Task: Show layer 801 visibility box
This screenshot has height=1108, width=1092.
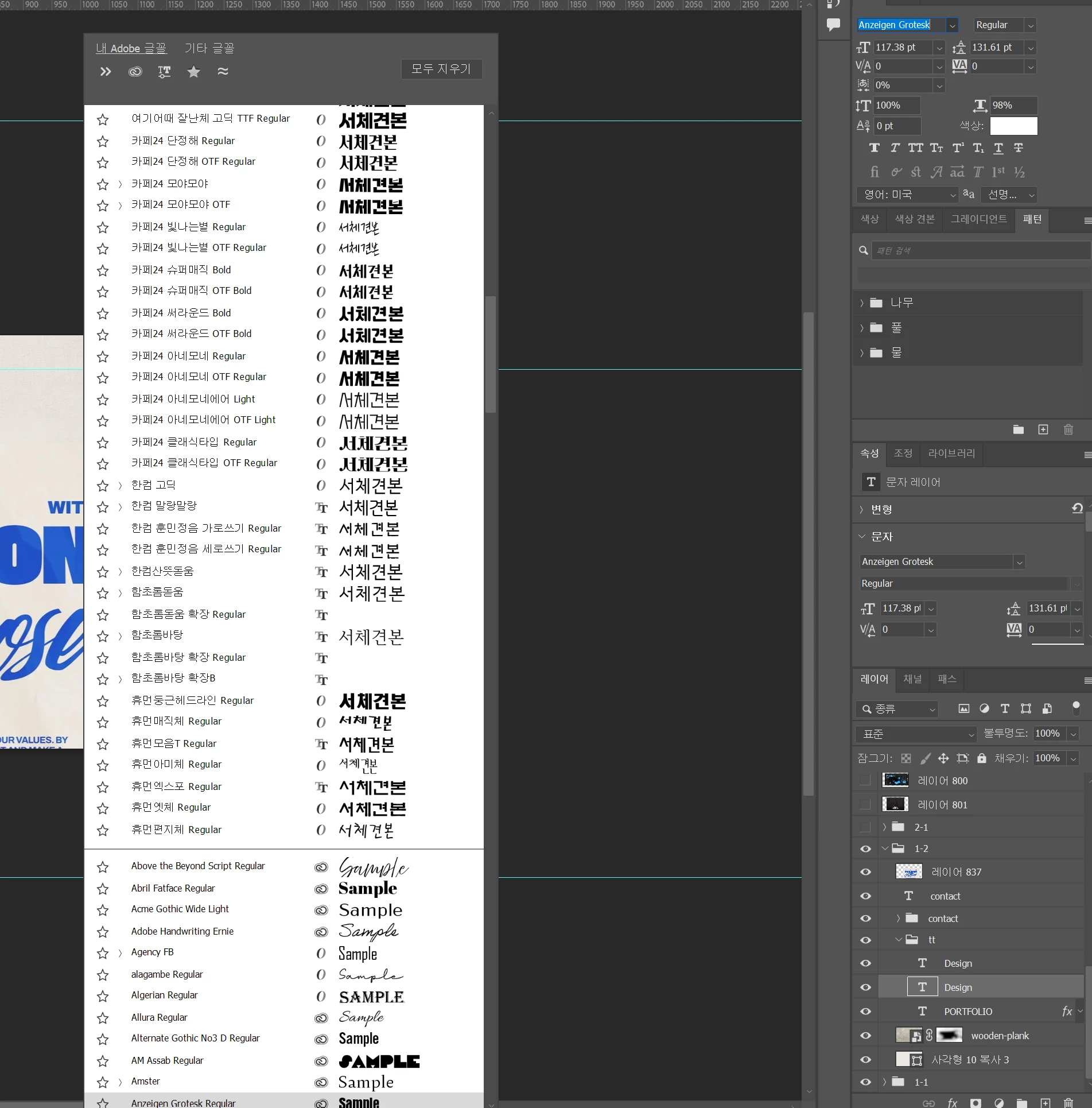Action: 865,804
